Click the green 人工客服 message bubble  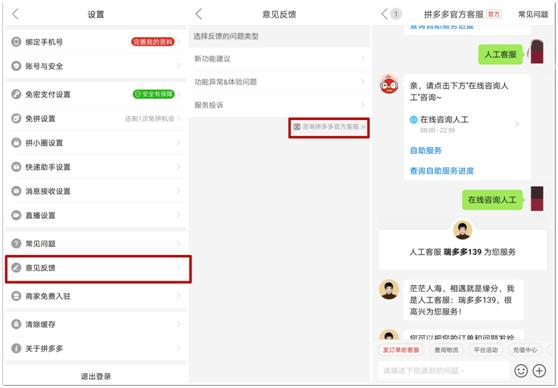tap(501, 54)
